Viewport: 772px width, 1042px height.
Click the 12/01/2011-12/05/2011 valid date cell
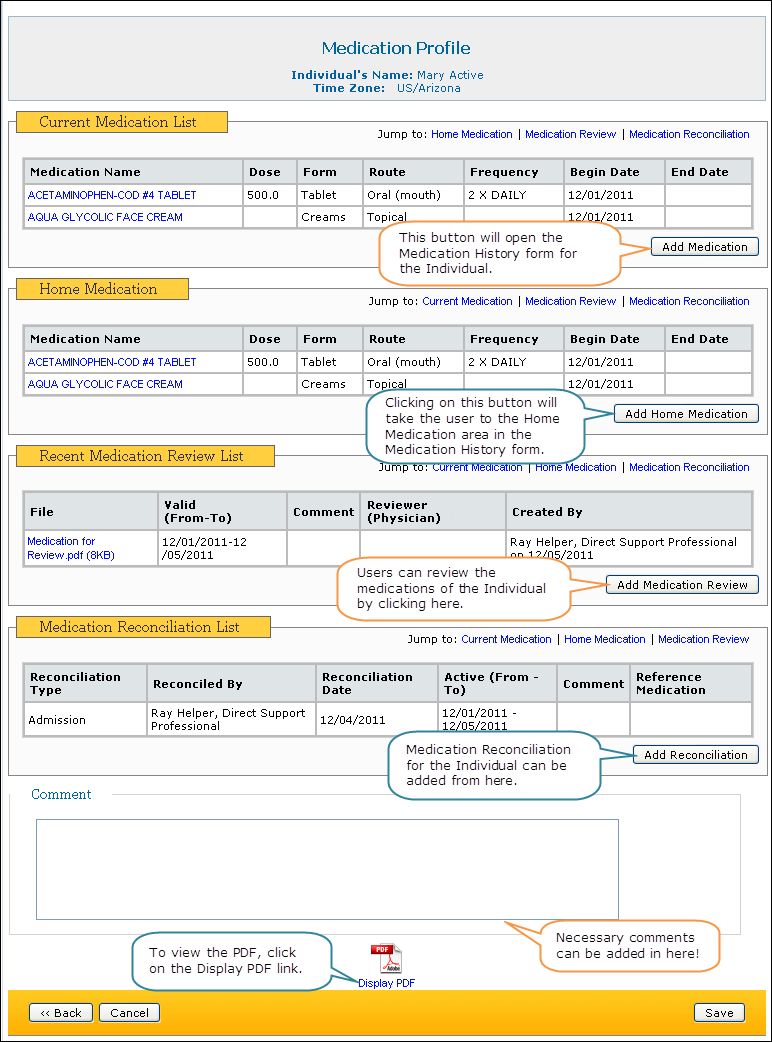(223, 548)
